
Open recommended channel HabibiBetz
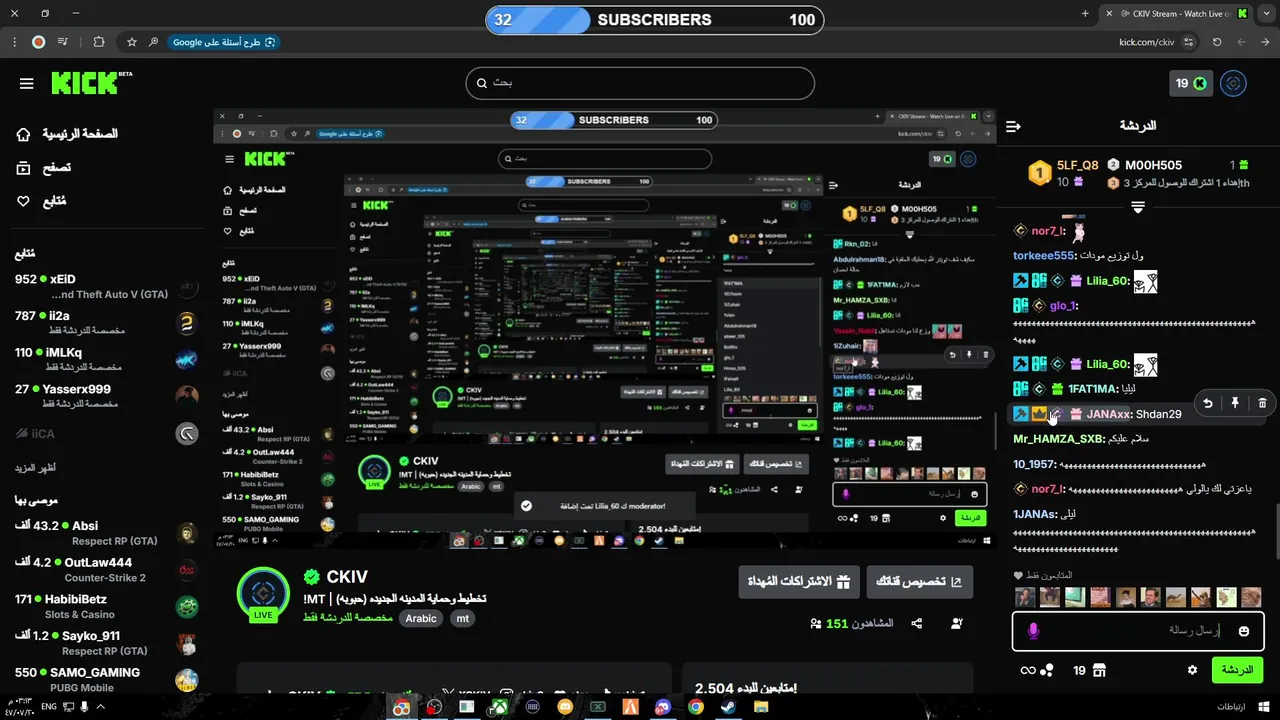click(105, 606)
